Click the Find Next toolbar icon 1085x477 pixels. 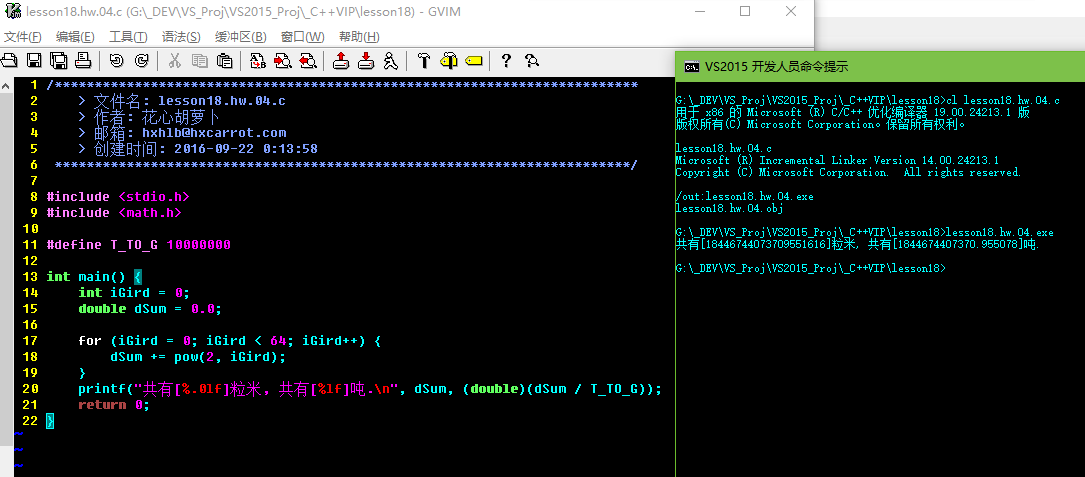pyautogui.click(x=282, y=61)
